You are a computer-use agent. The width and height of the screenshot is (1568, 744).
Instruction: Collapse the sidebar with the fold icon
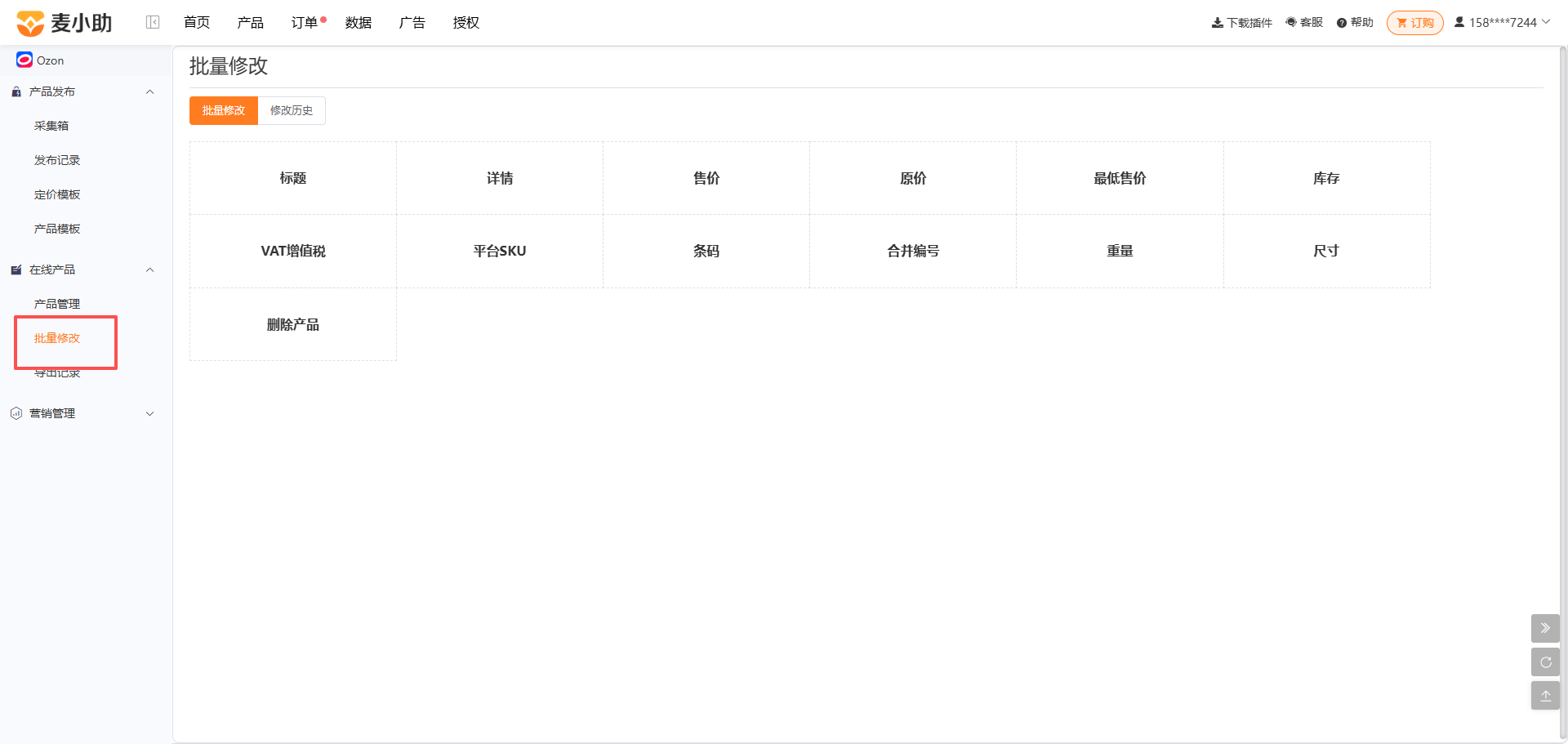(153, 22)
